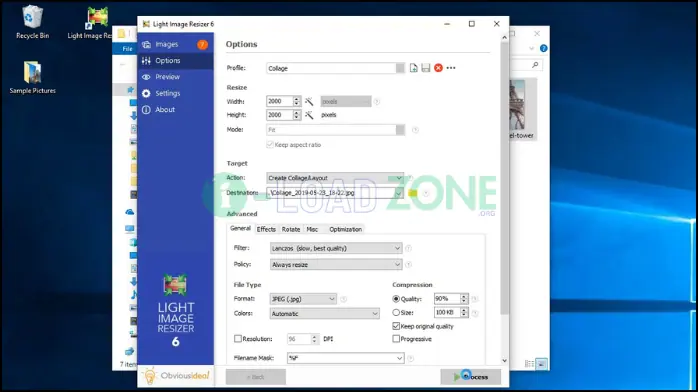This screenshot has height=392, width=698.
Task: Open the Profile Collage dropdown
Action: [x=336, y=68]
